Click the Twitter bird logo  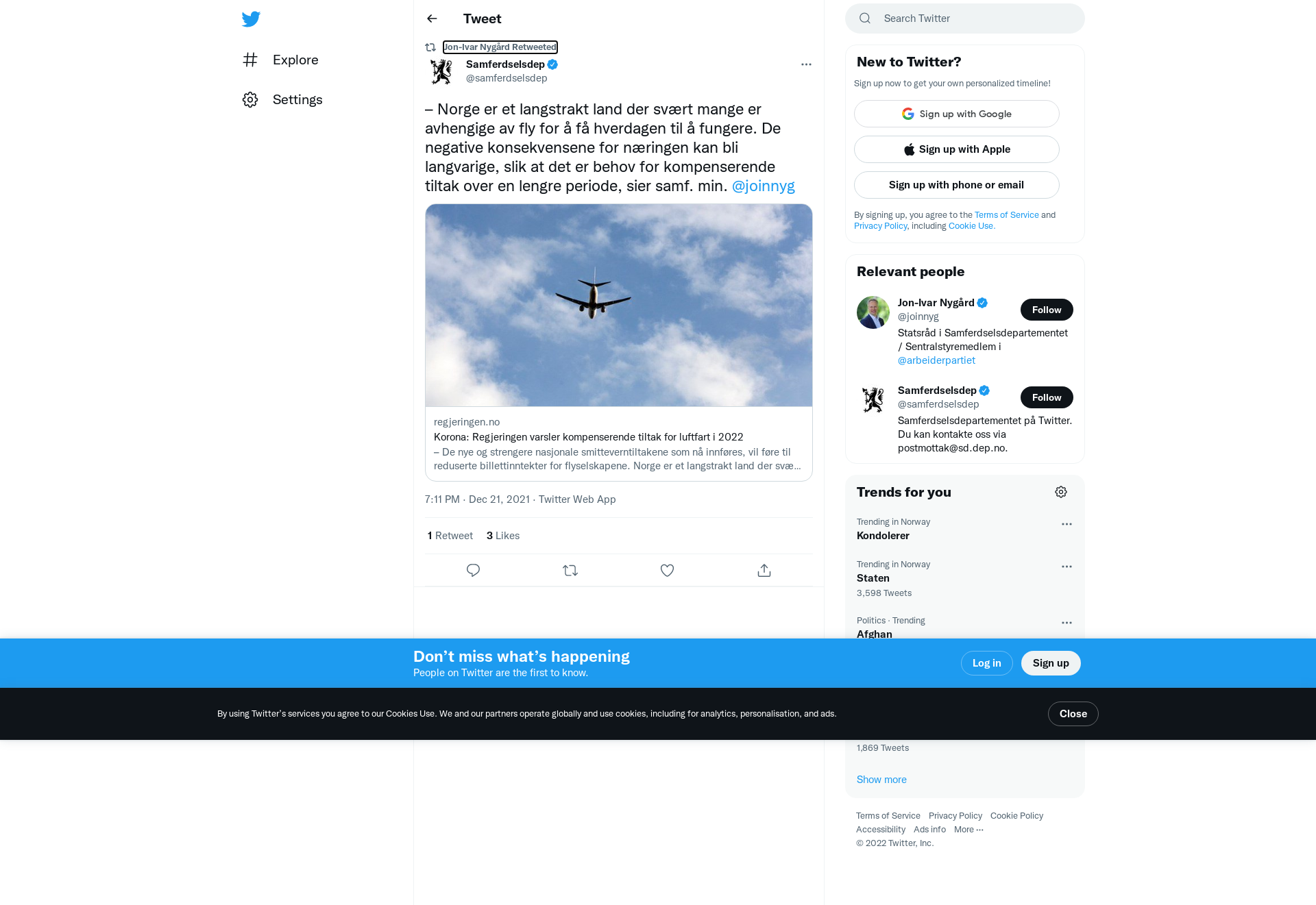[251, 18]
